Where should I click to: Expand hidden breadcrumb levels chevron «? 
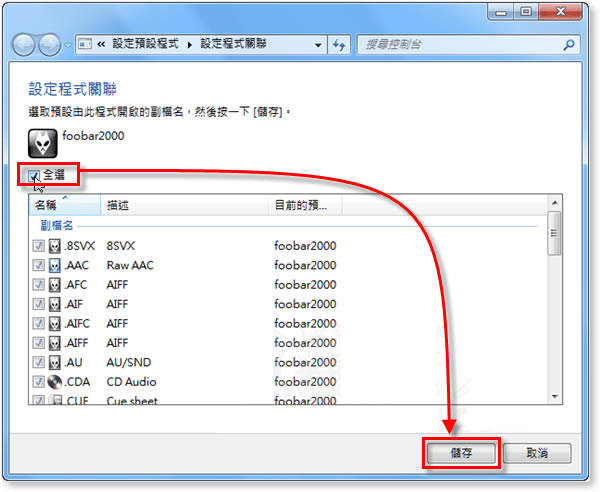pos(101,44)
